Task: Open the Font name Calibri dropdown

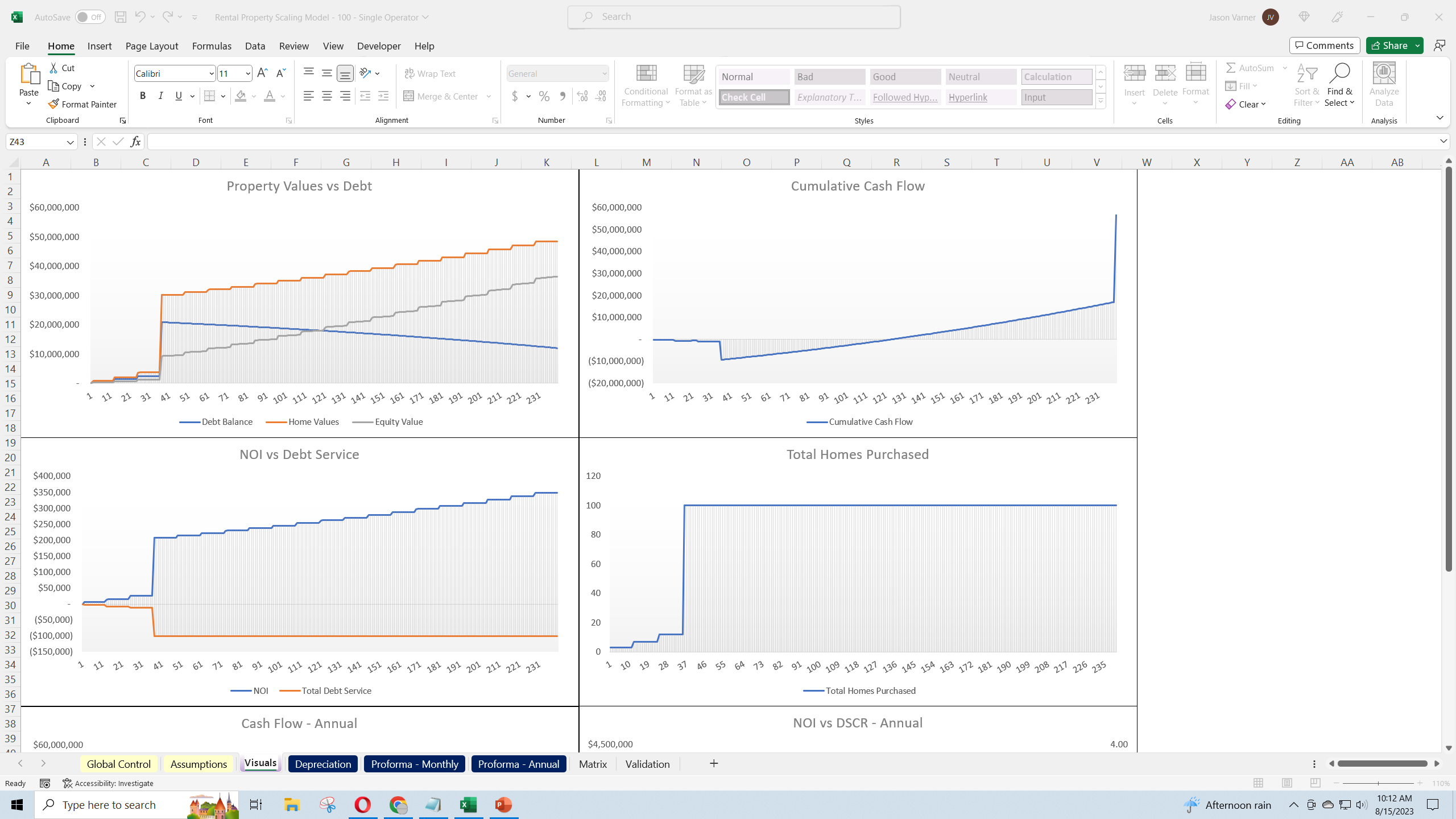Action: [x=212, y=73]
